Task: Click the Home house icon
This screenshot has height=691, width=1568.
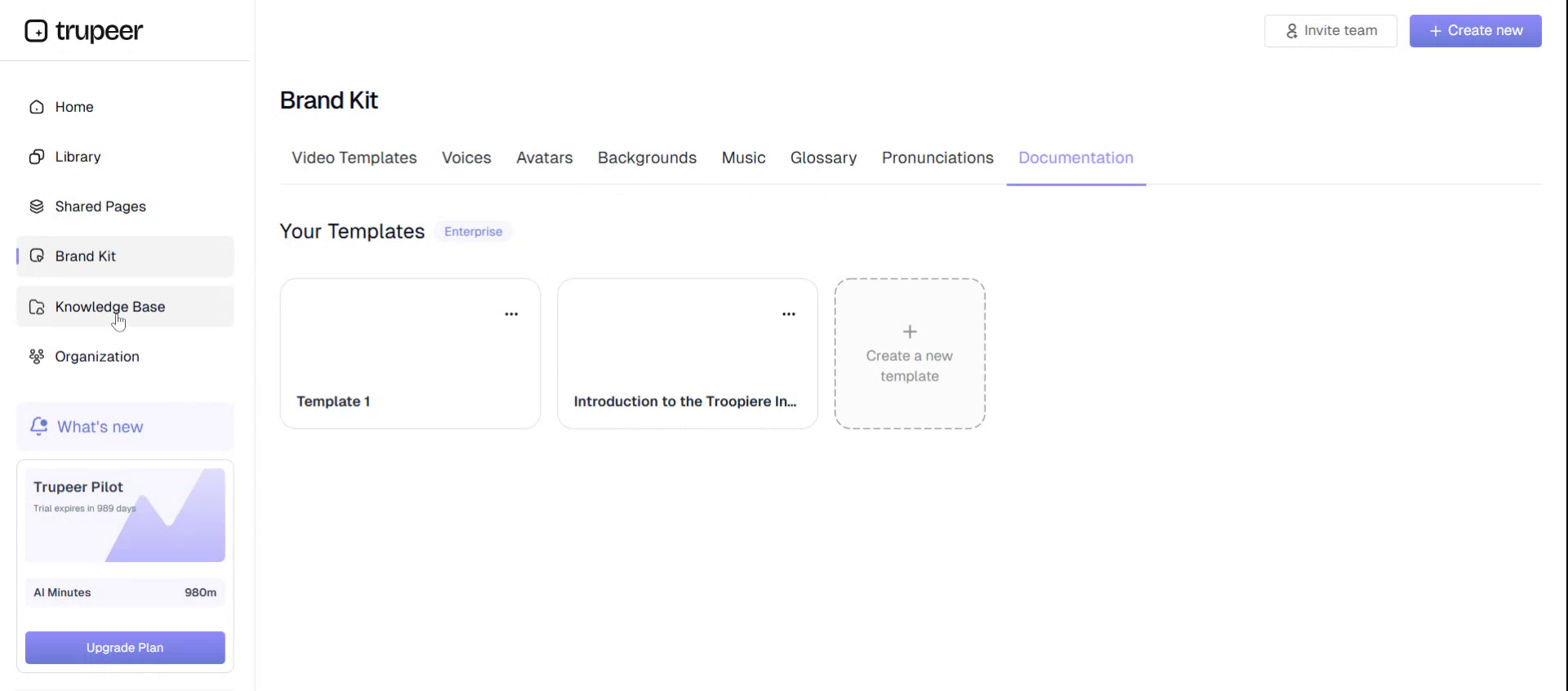Action: pyautogui.click(x=37, y=107)
